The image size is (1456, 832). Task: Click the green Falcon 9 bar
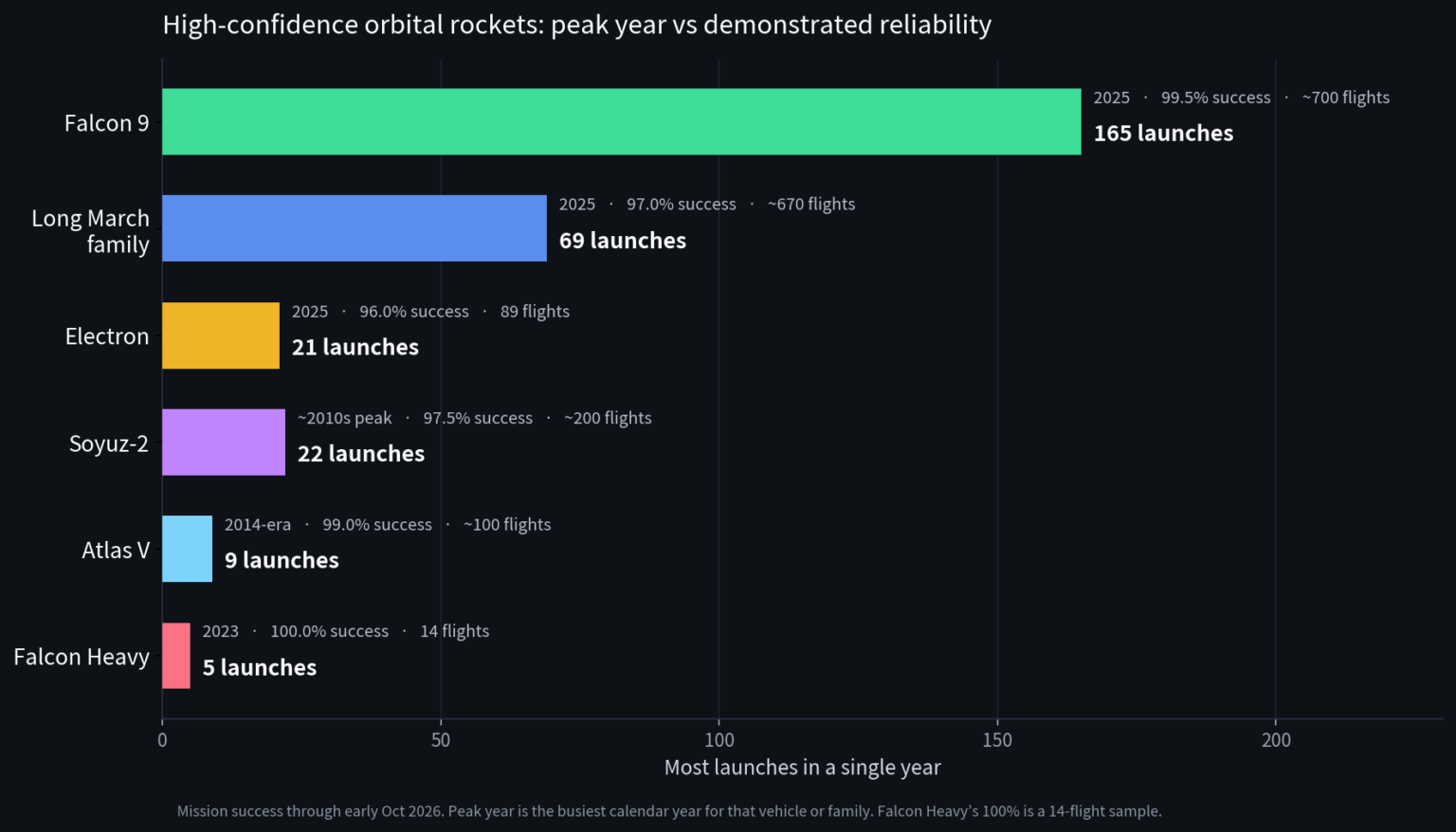coord(622,121)
